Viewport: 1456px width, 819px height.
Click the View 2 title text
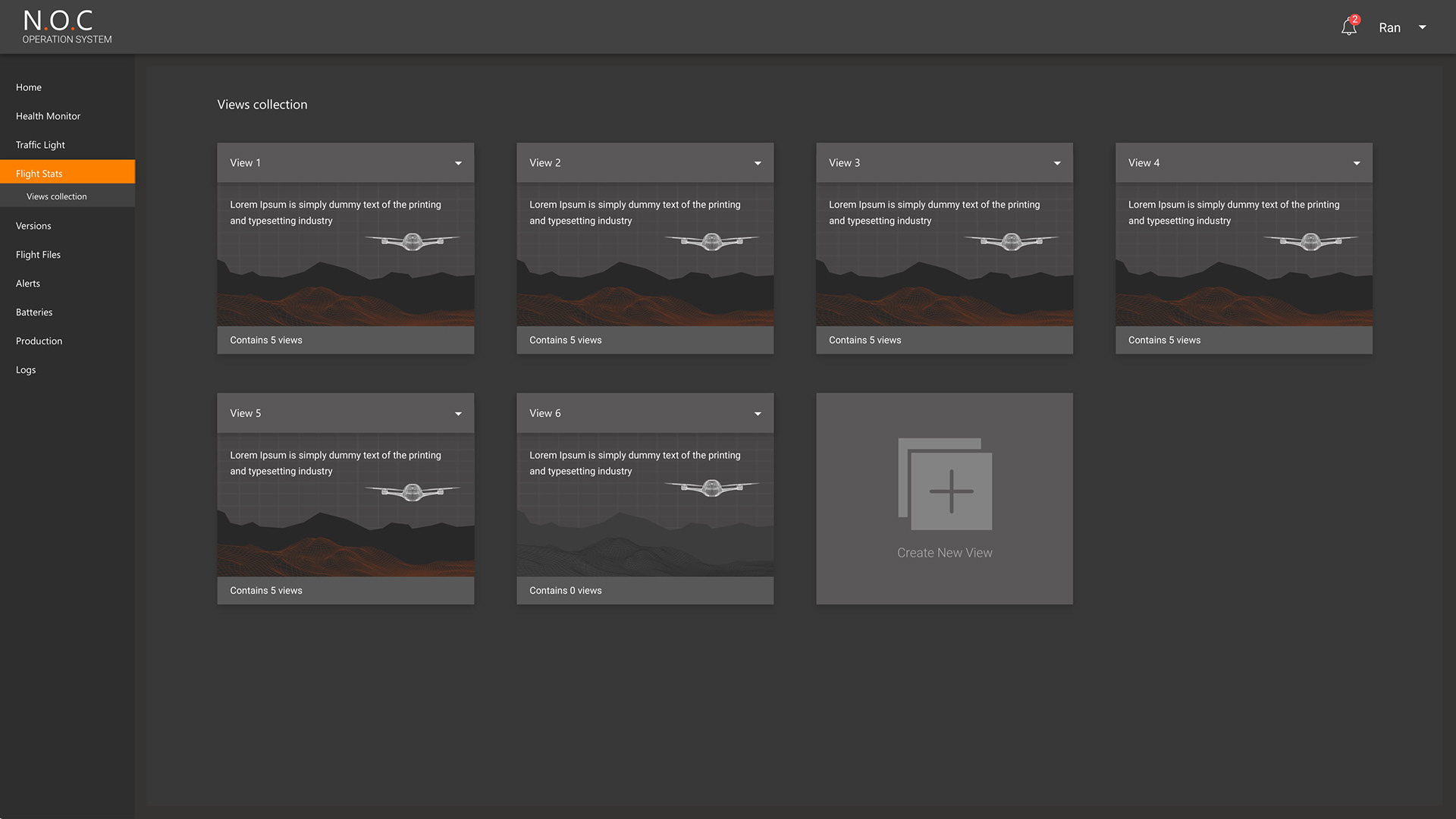coord(544,163)
